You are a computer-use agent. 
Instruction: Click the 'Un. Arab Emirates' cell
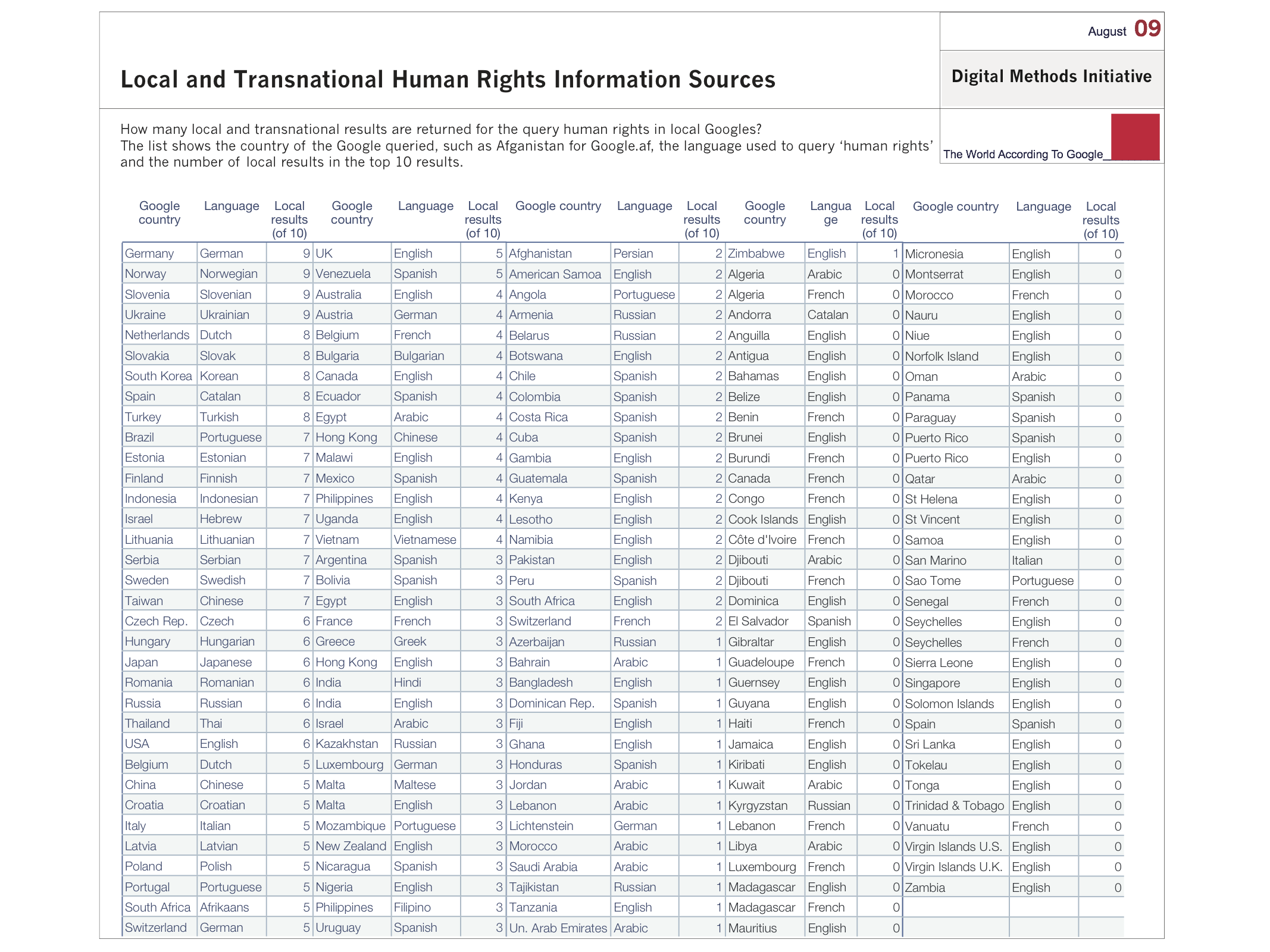[558, 928]
